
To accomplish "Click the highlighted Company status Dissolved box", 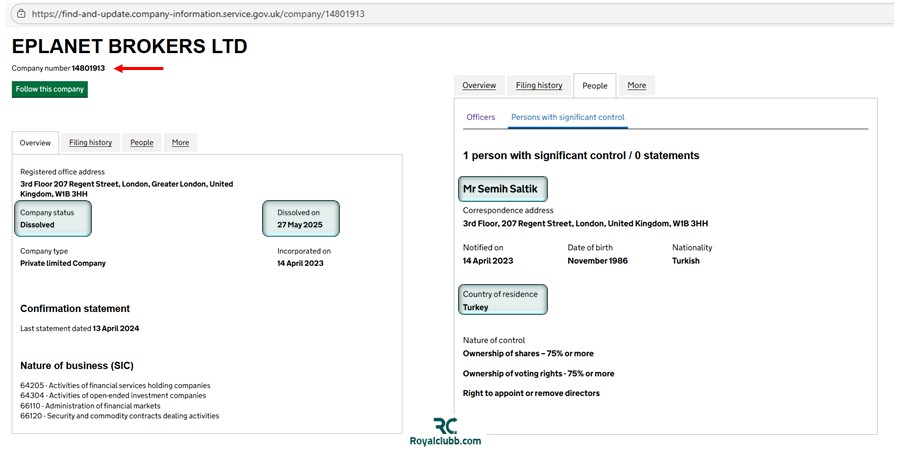I will tap(54, 218).
